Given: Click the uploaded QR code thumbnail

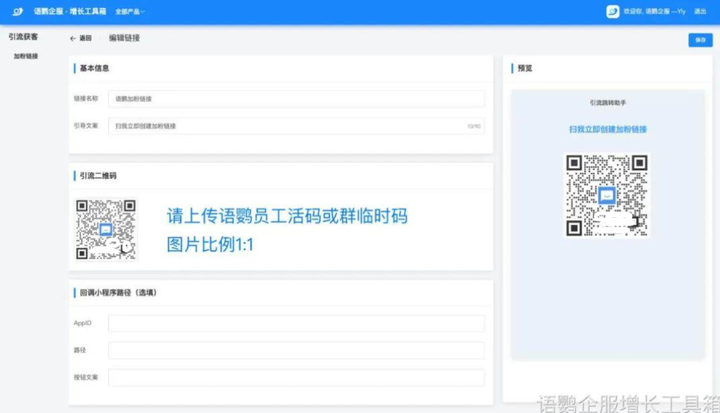Looking at the screenshot, I should [x=105, y=229].
